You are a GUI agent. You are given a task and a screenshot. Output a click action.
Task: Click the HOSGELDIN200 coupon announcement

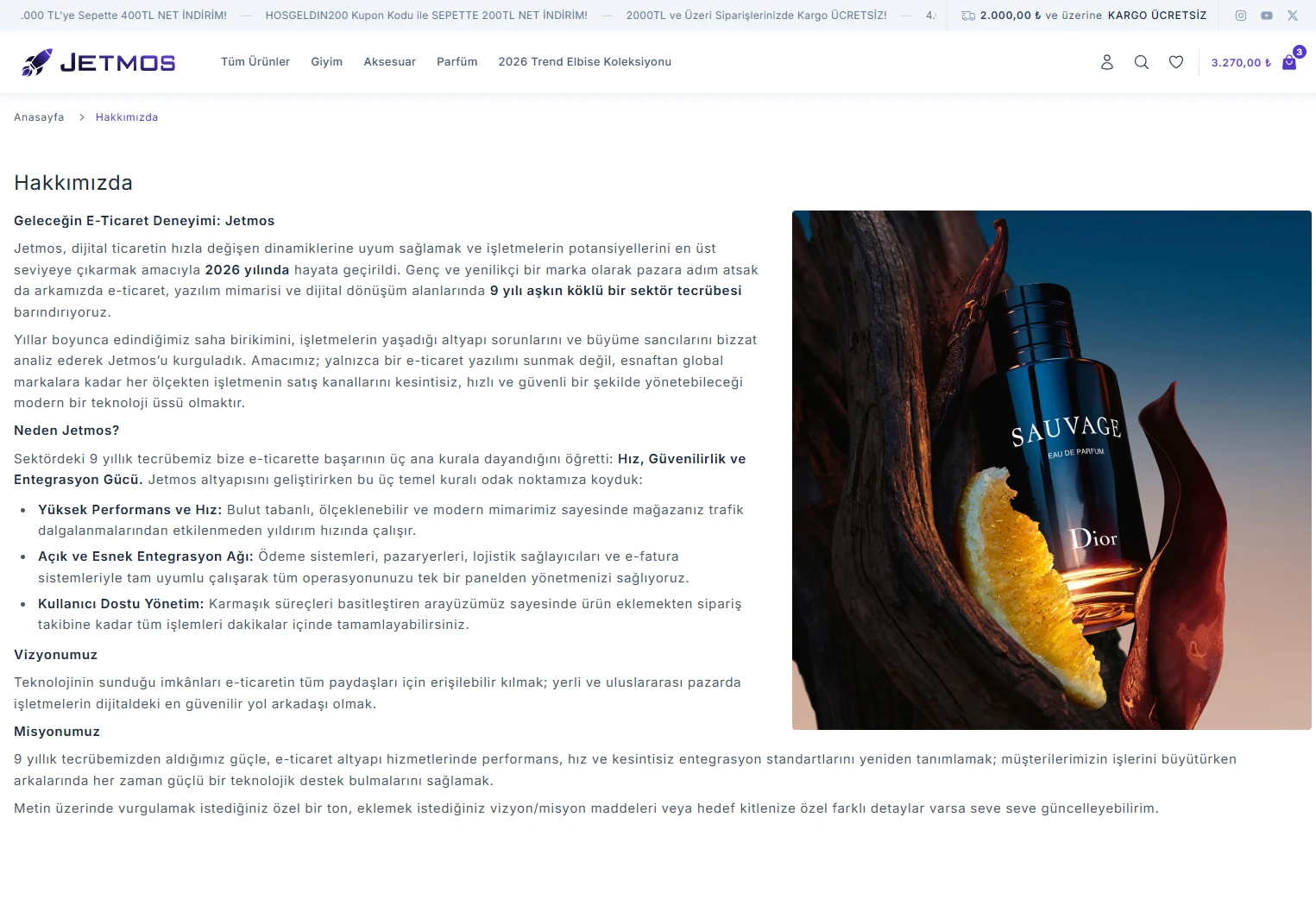(x=426, y=16)
